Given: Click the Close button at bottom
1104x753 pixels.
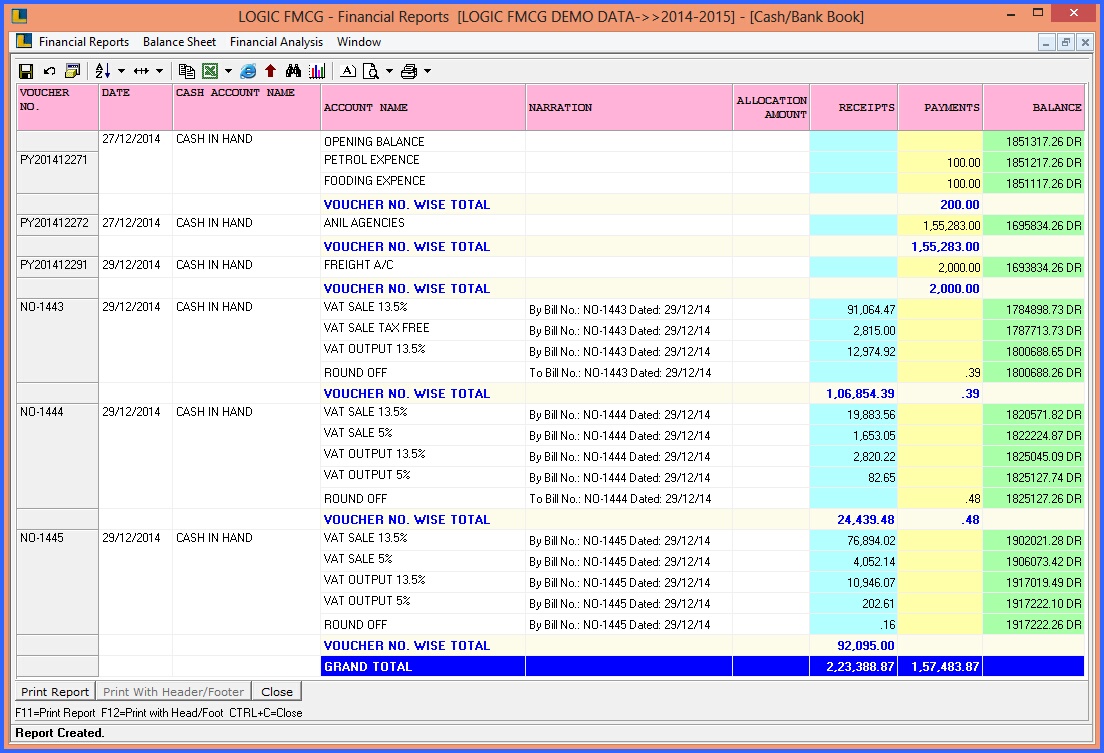Looking at the screenshot, I should [x=277, y=691].
